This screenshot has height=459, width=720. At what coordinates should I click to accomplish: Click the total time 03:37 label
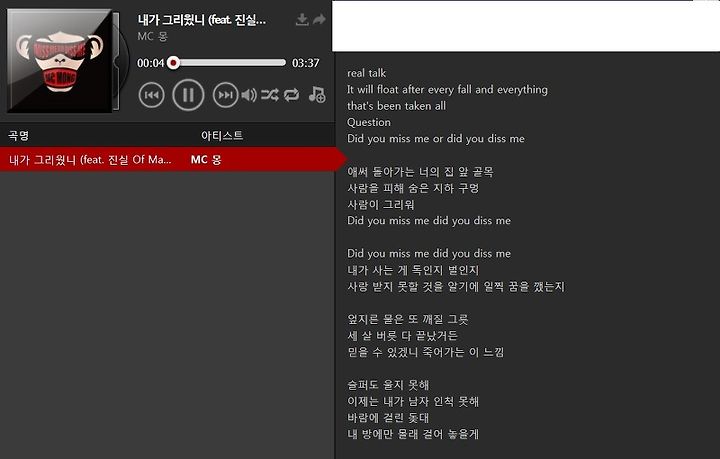[x=306, y=63]
